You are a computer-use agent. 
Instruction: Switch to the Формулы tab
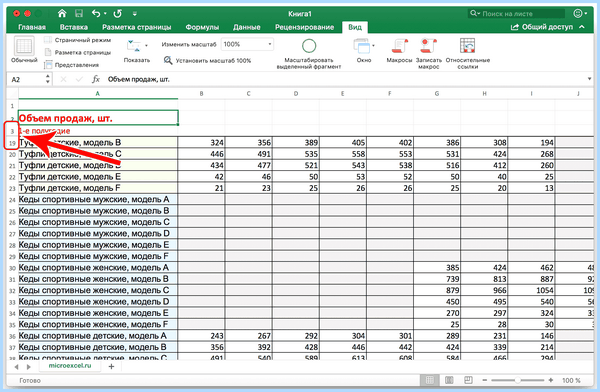pyautogui.click(x=202, y=27)
